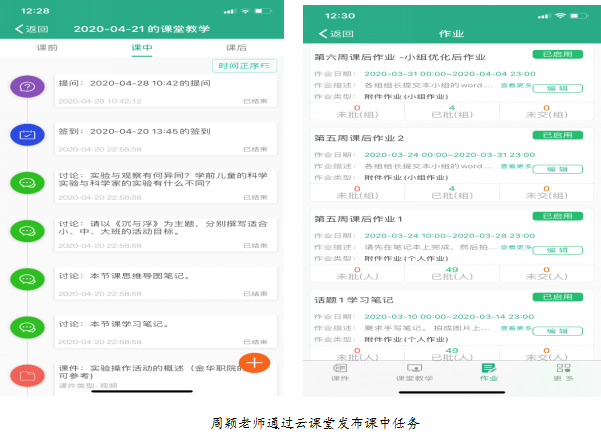Viewport: 601px width, 439px height.
Task: Tap the red courseware folder icon
Action: click(27, 375)
